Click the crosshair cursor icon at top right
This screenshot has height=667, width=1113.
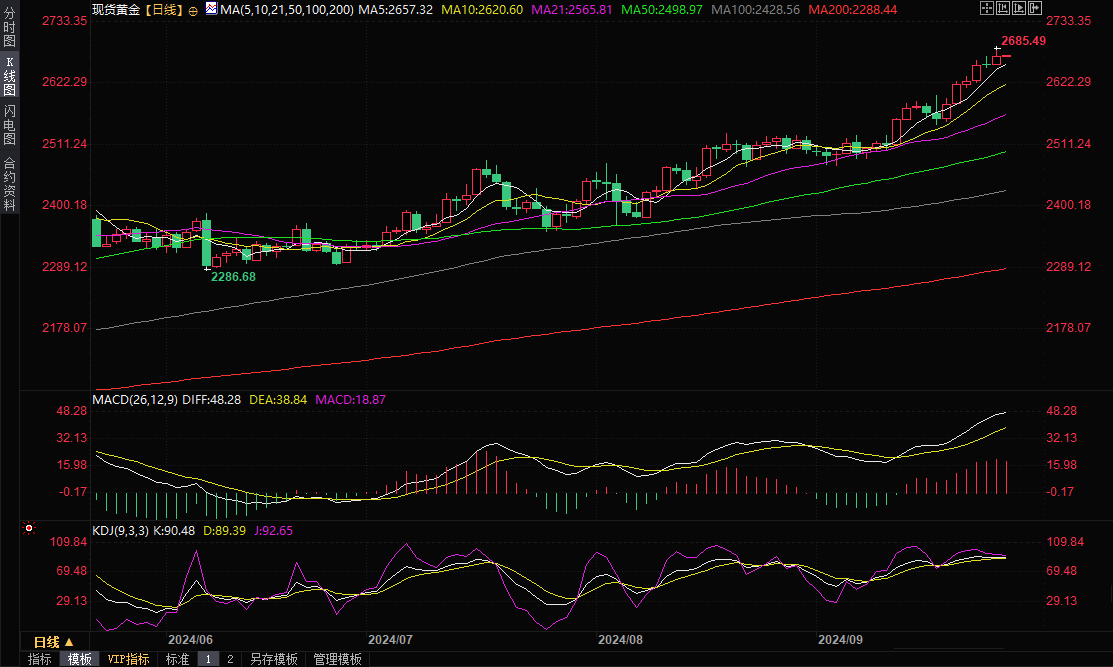(x=986, y=9)
